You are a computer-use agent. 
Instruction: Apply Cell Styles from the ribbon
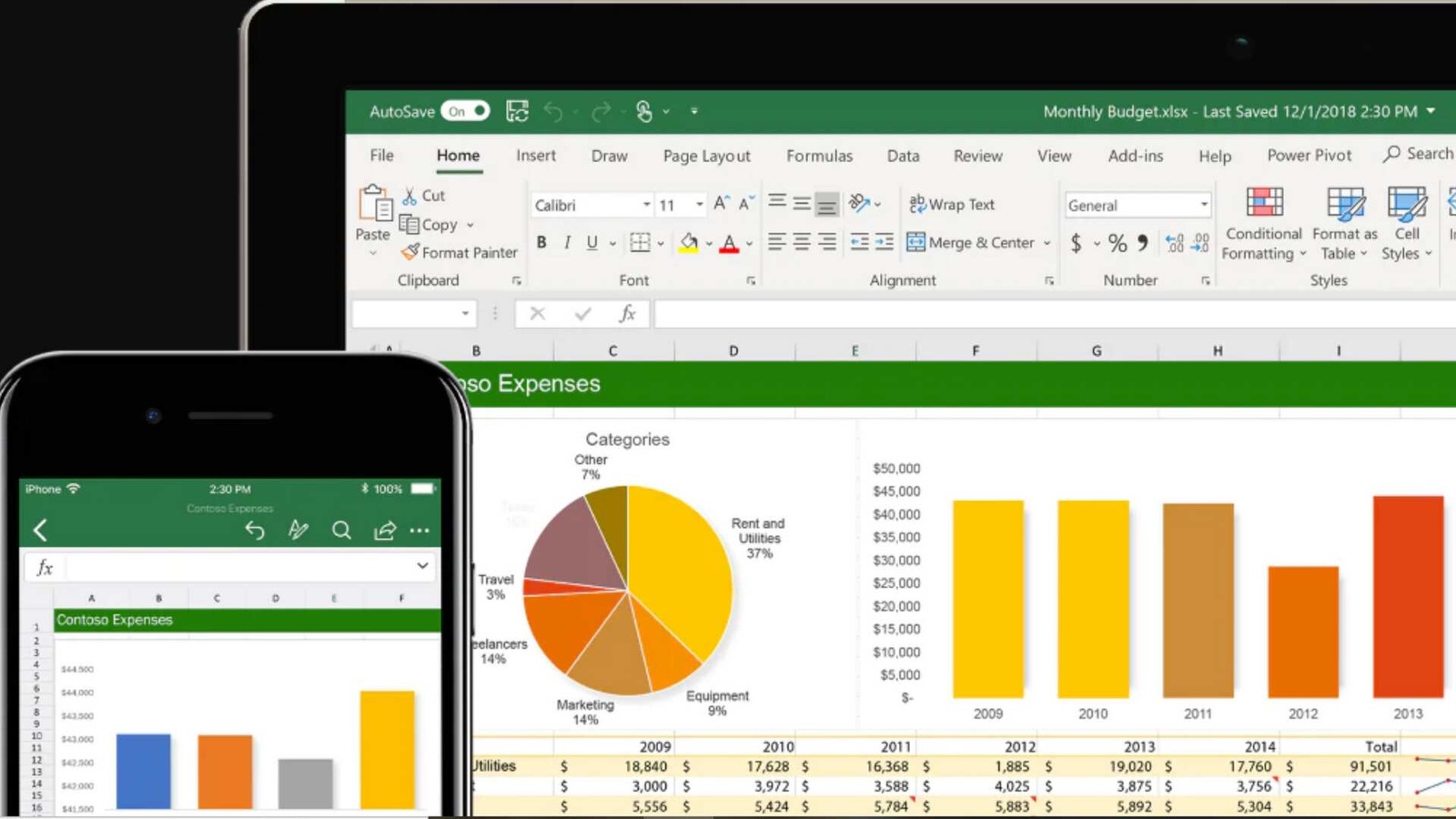(1407, 223)
